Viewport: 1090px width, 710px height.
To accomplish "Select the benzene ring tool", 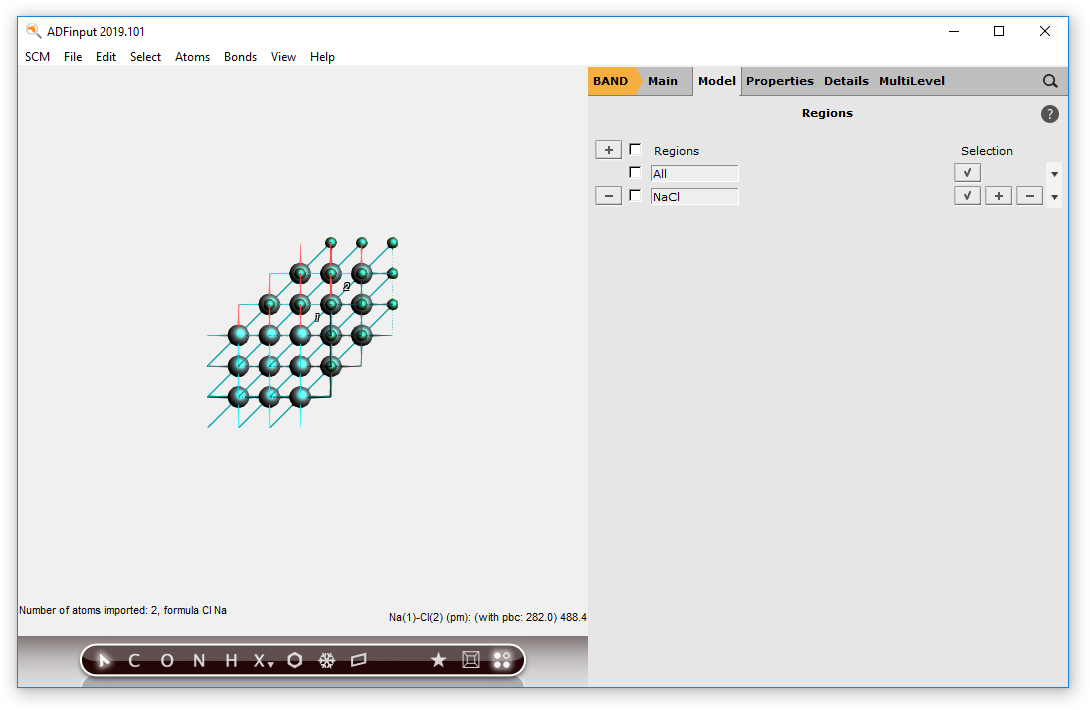I will [x=295, y=660].
